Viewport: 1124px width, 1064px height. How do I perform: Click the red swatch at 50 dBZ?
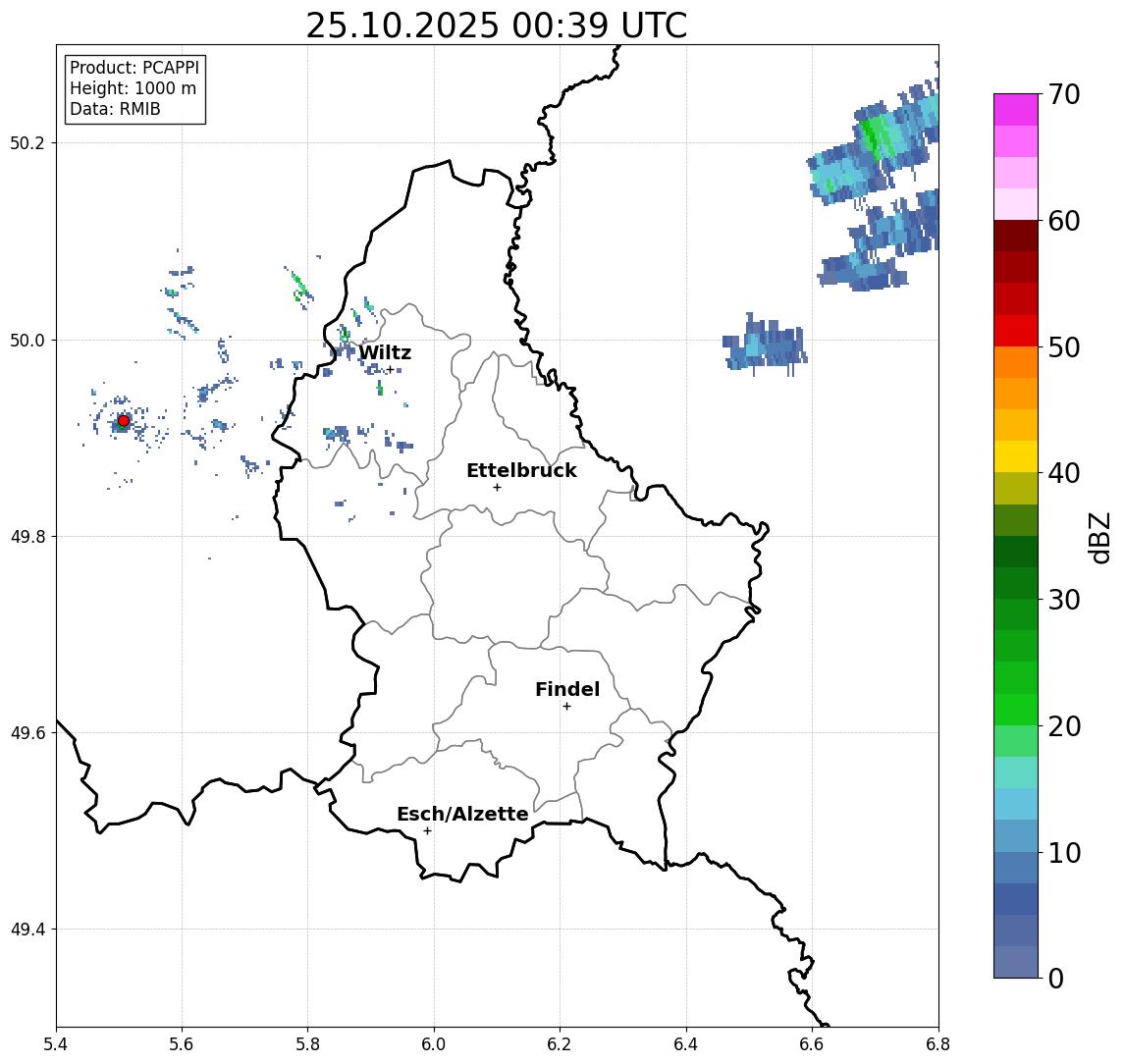tap(1016, 331)
